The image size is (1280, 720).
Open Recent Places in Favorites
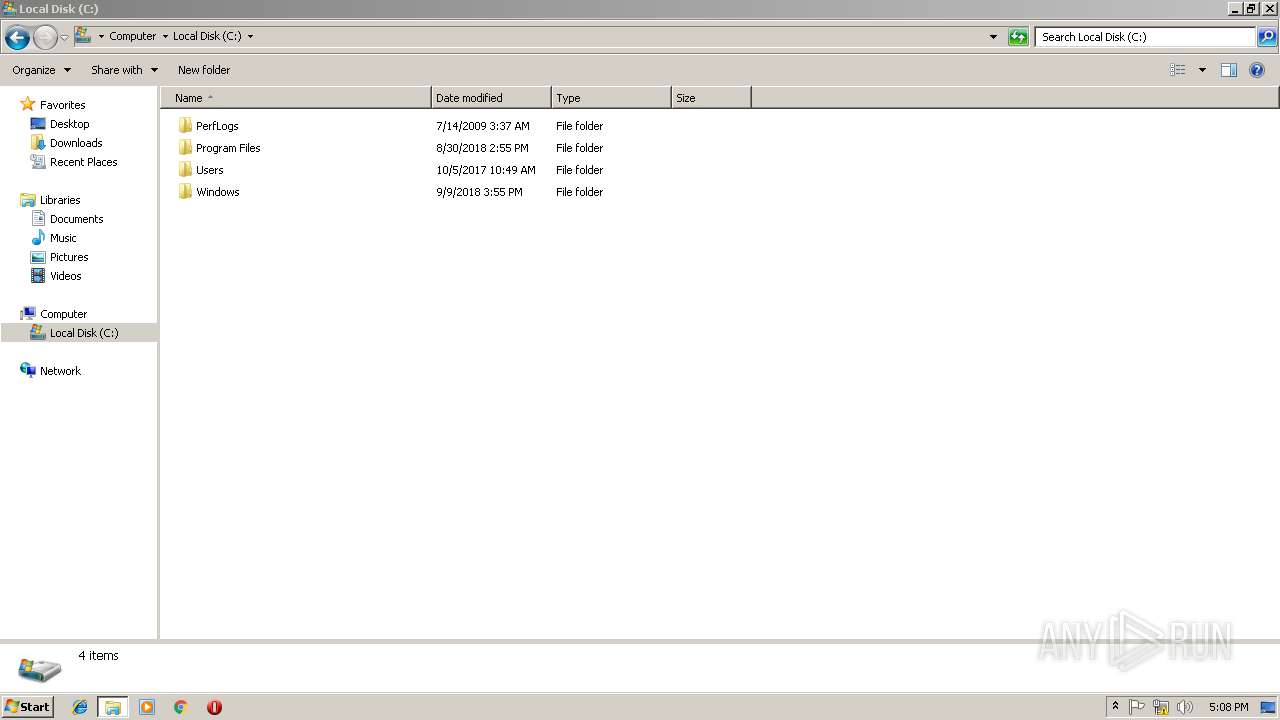[x=83, y=162]
